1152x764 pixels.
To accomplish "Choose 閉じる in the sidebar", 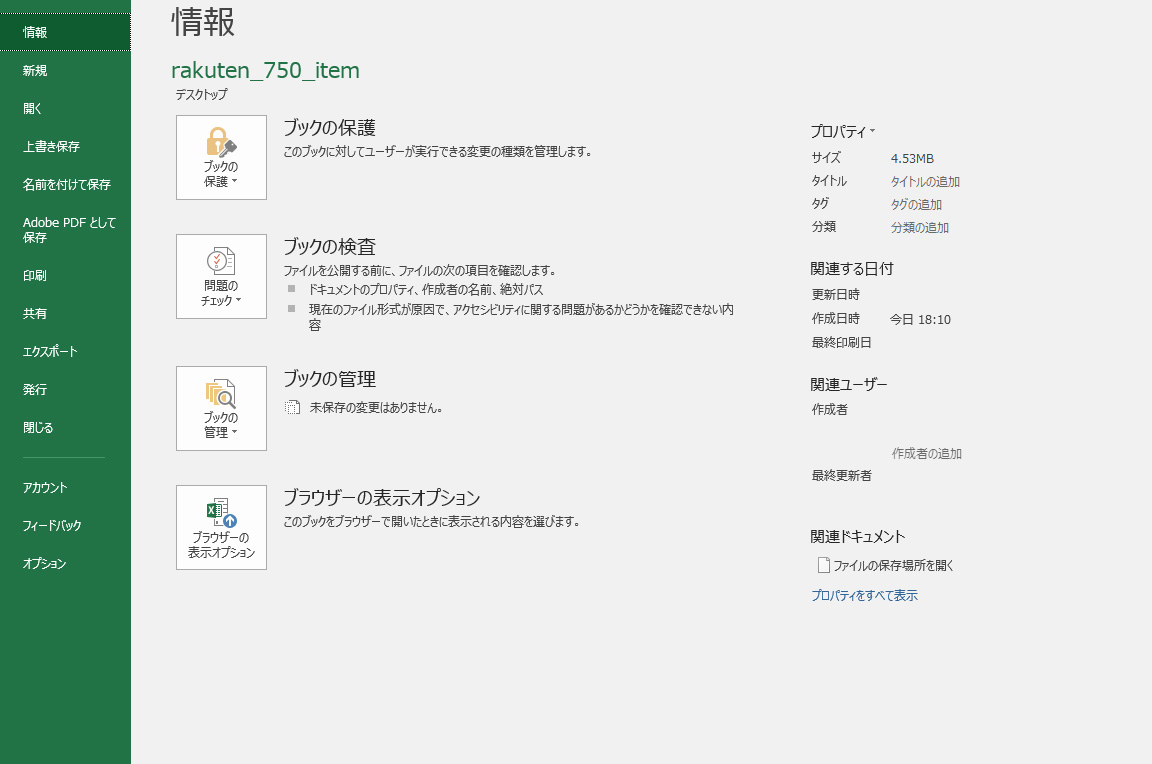I will point(65,428).
